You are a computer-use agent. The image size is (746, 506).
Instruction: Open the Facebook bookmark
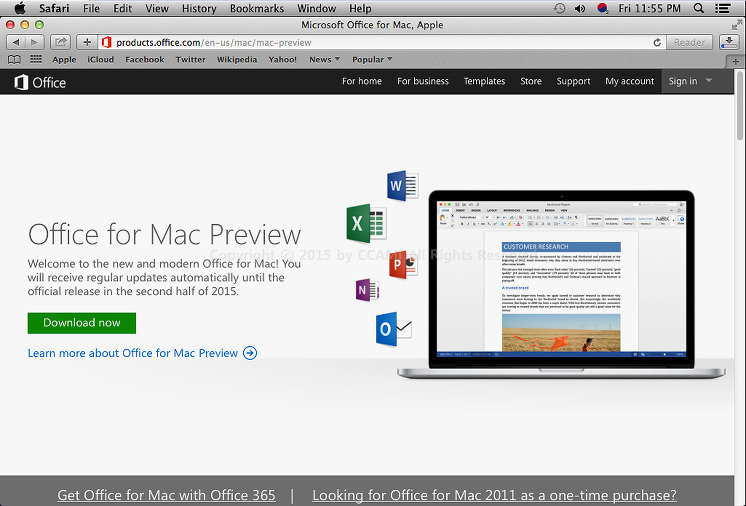tap(145, 59)
